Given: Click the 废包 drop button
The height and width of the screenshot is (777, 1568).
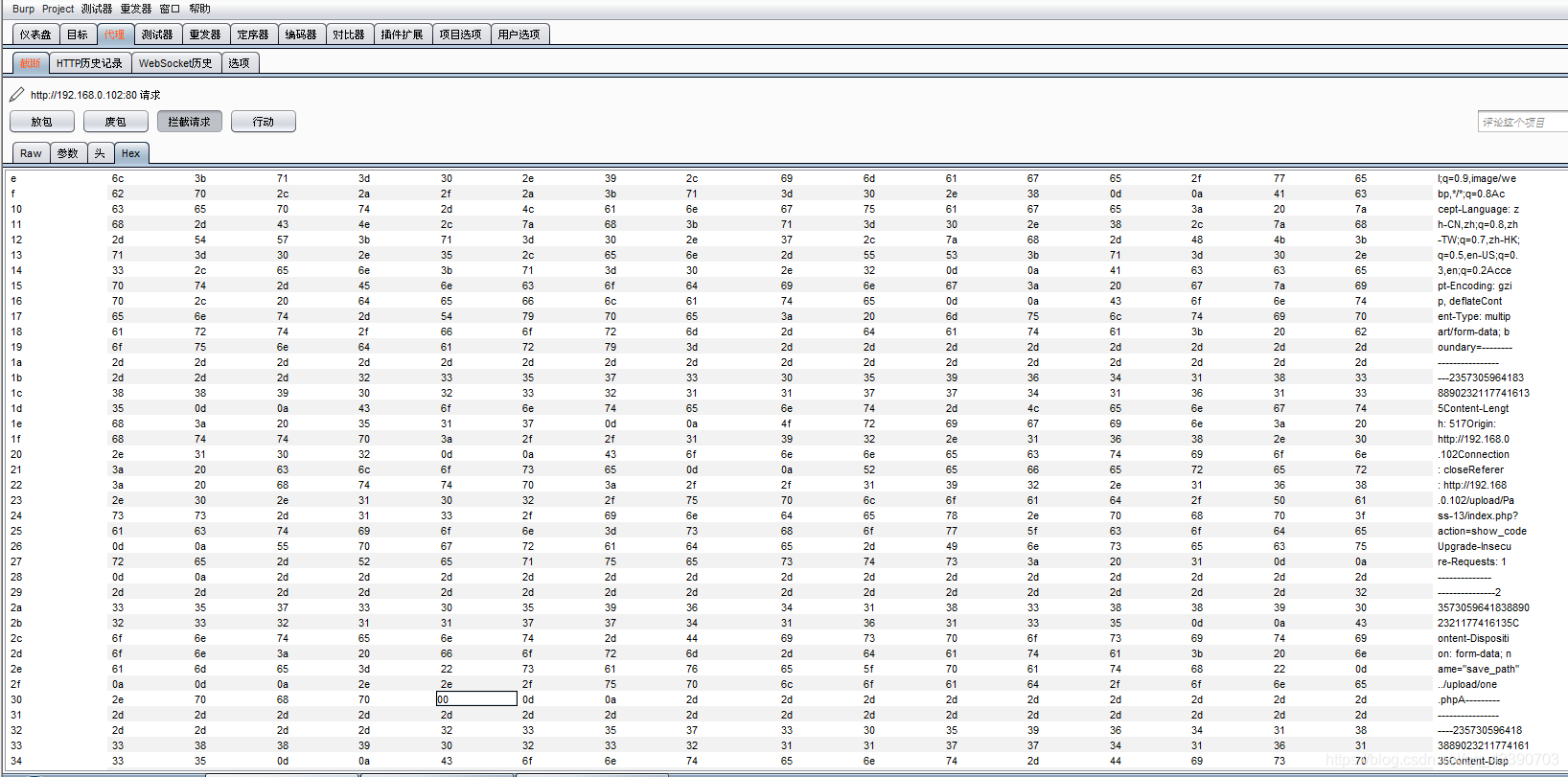Looking at the screenshot, I should [115, 122].
